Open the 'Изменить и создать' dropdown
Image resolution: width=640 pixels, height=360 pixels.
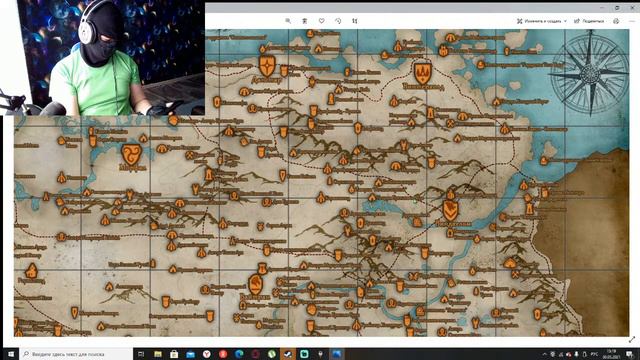542,21
